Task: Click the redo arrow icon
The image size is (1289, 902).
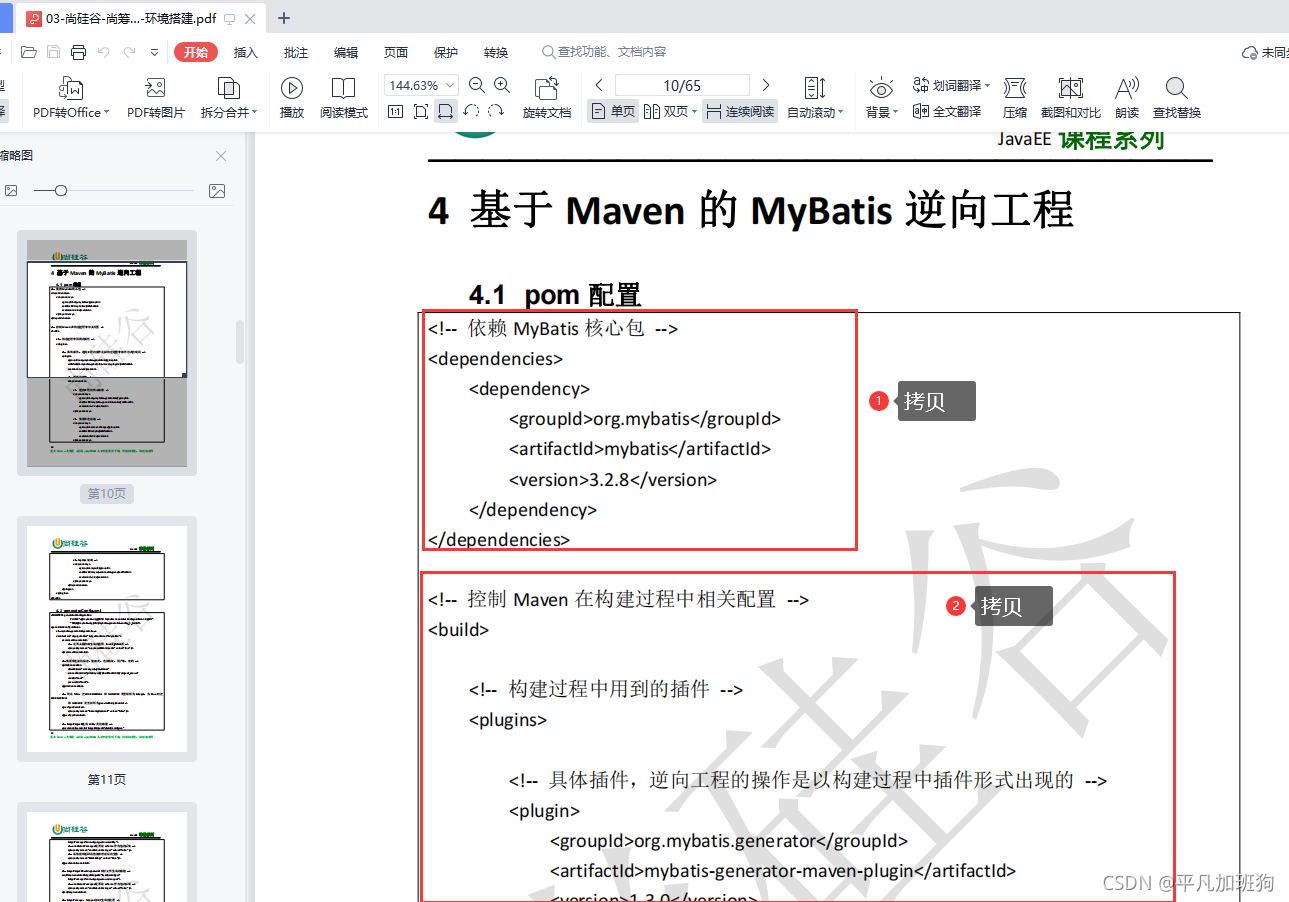Action: [x=129, y=52]
